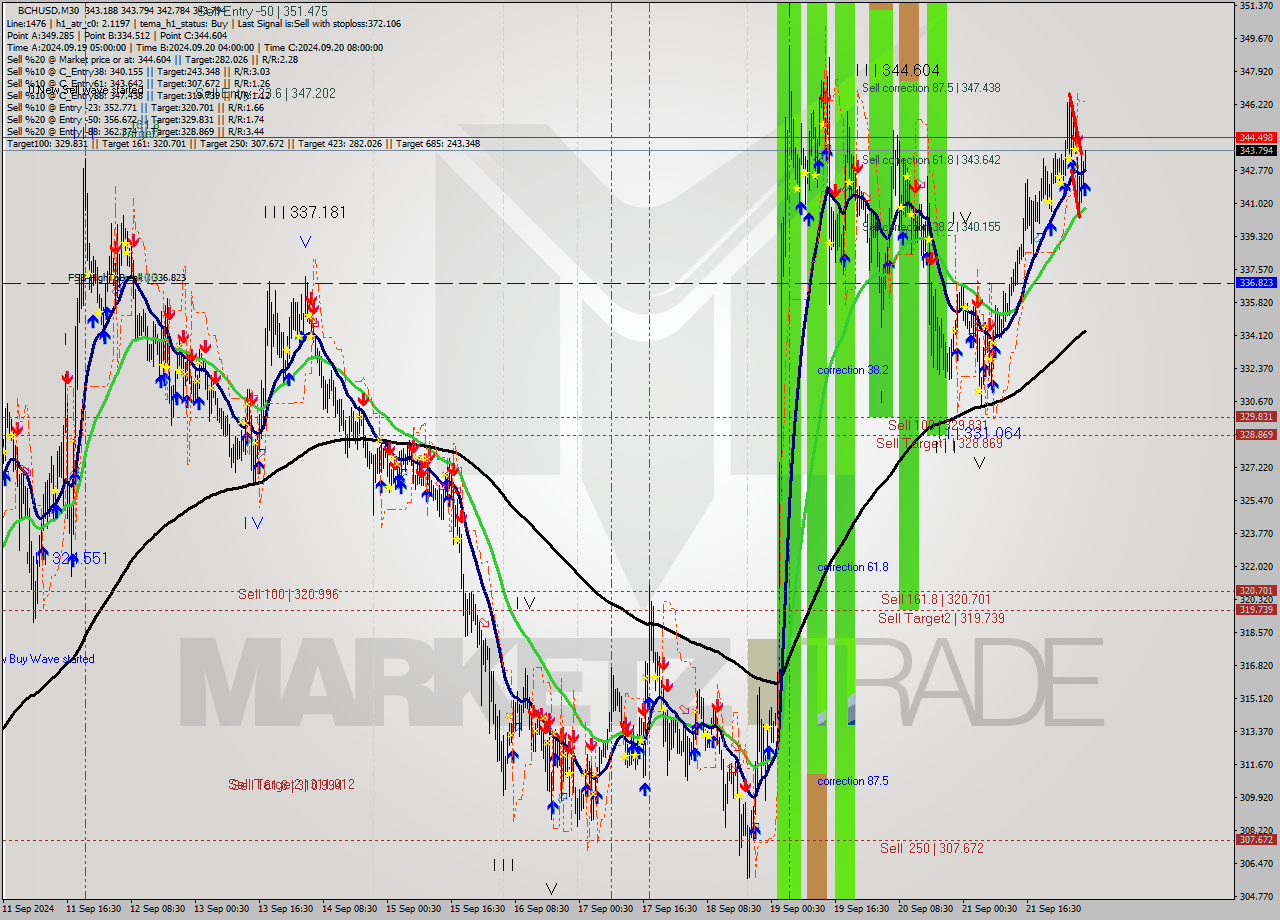This screenshot has height=920, width=1280.
Task: Click the red 320.701 price axis tag
Action: pyautogui.click(x=1256, y=591)
